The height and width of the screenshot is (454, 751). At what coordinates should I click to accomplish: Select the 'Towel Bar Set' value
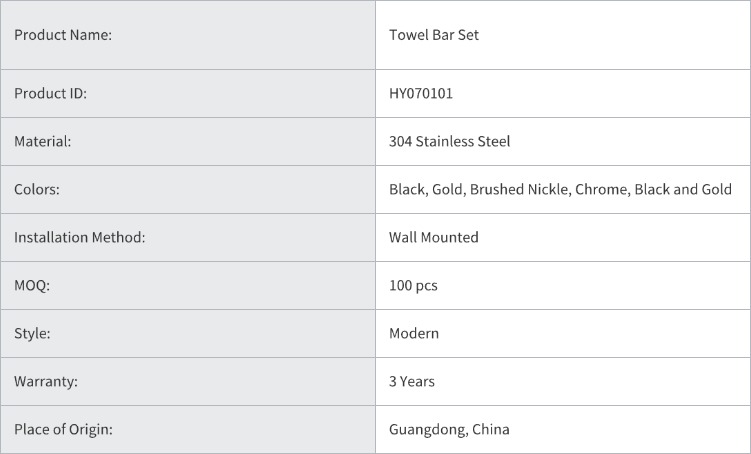coord(434,35)
